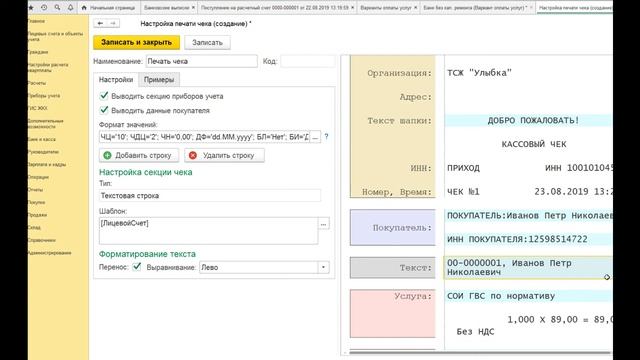This screenshot has width=640, height=360.
Task: Toggle Выводить данные покупателя checkbox
Action: (104, 110)
